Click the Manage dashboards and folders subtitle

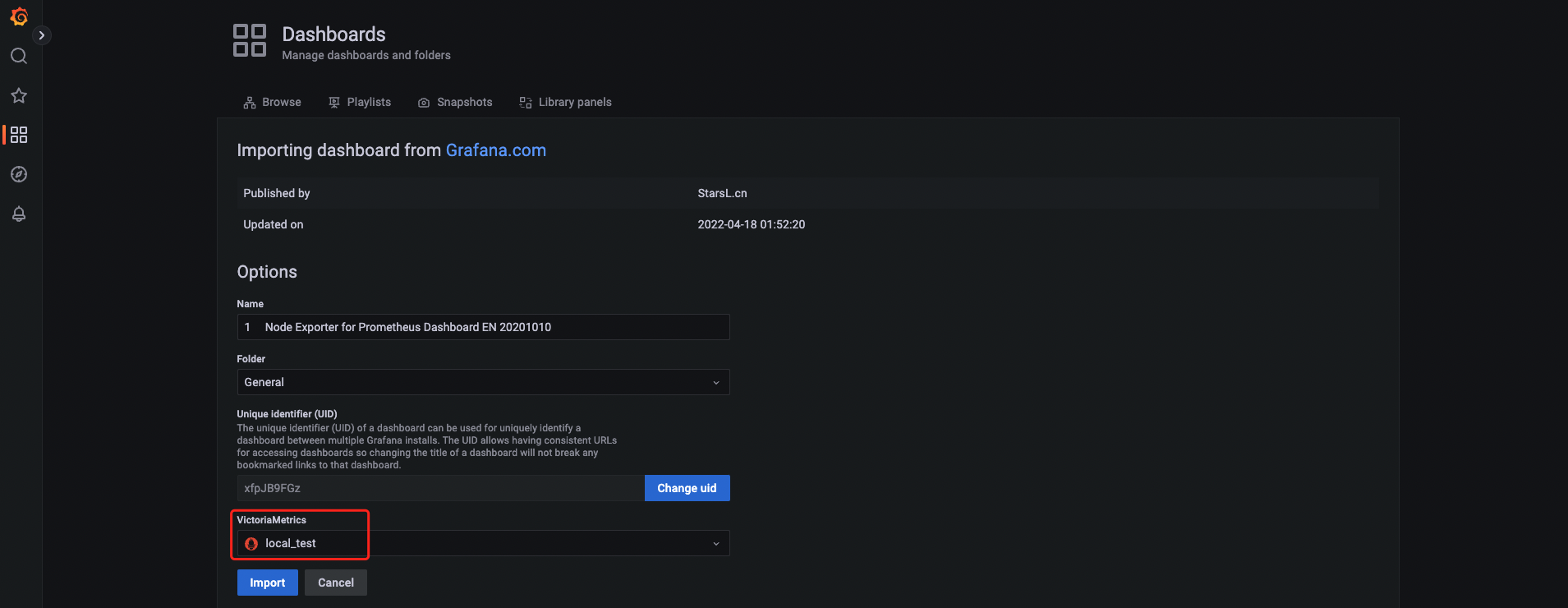tap(366, 55)
